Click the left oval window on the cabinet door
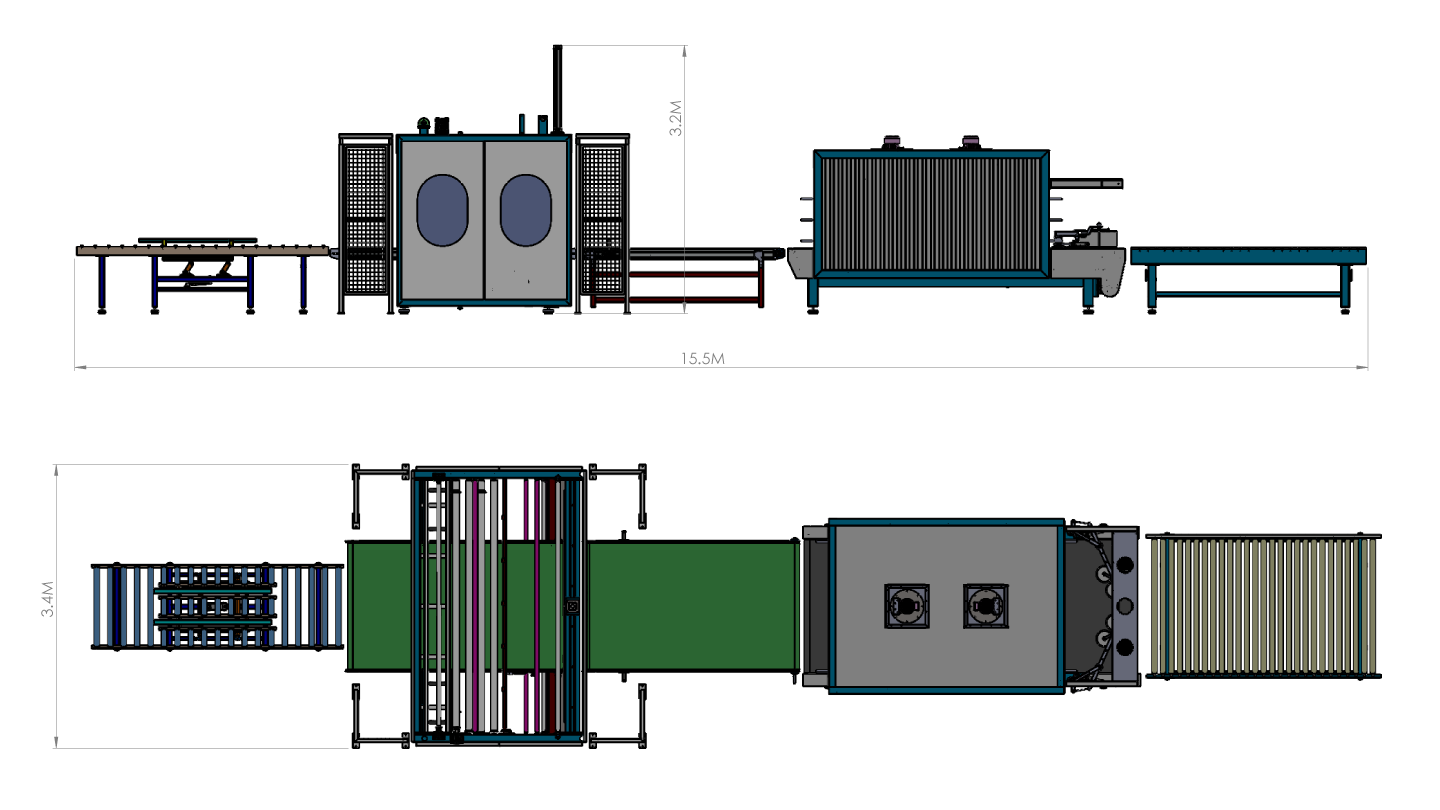 tap(442, 210)
